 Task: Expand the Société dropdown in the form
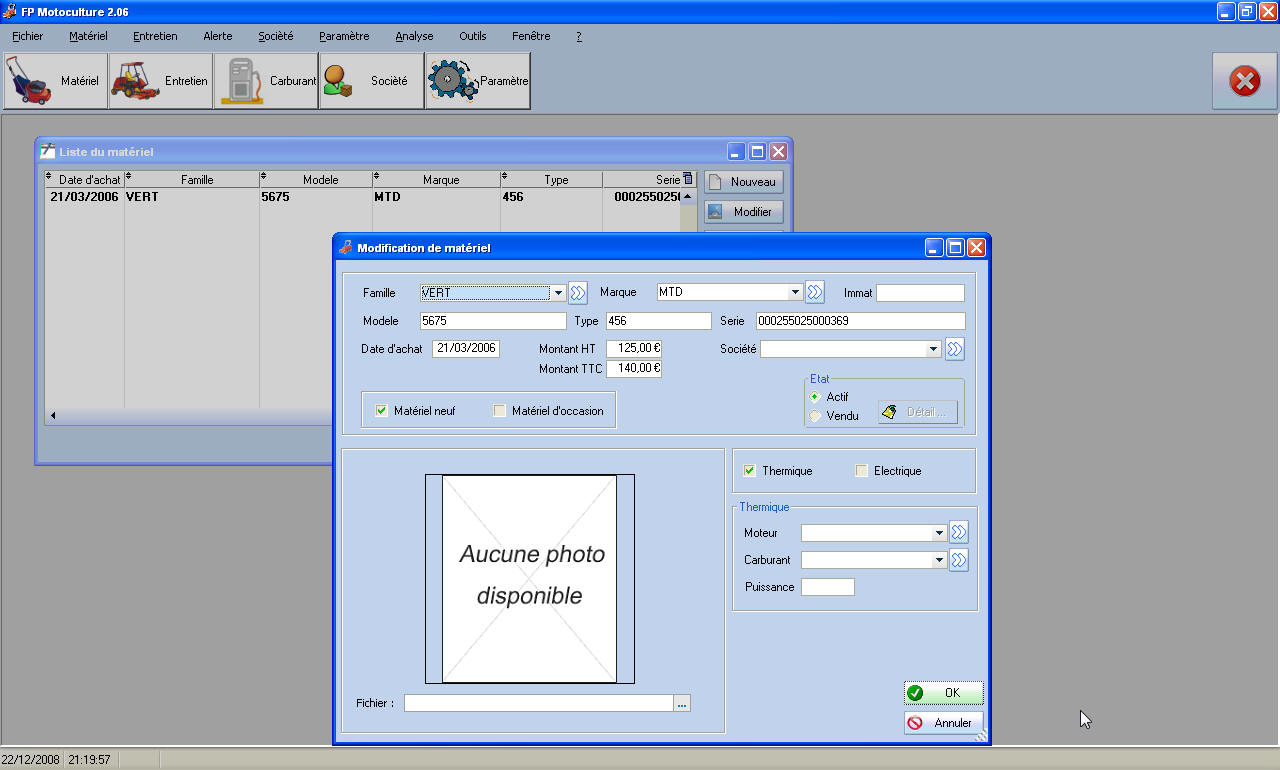933,349
